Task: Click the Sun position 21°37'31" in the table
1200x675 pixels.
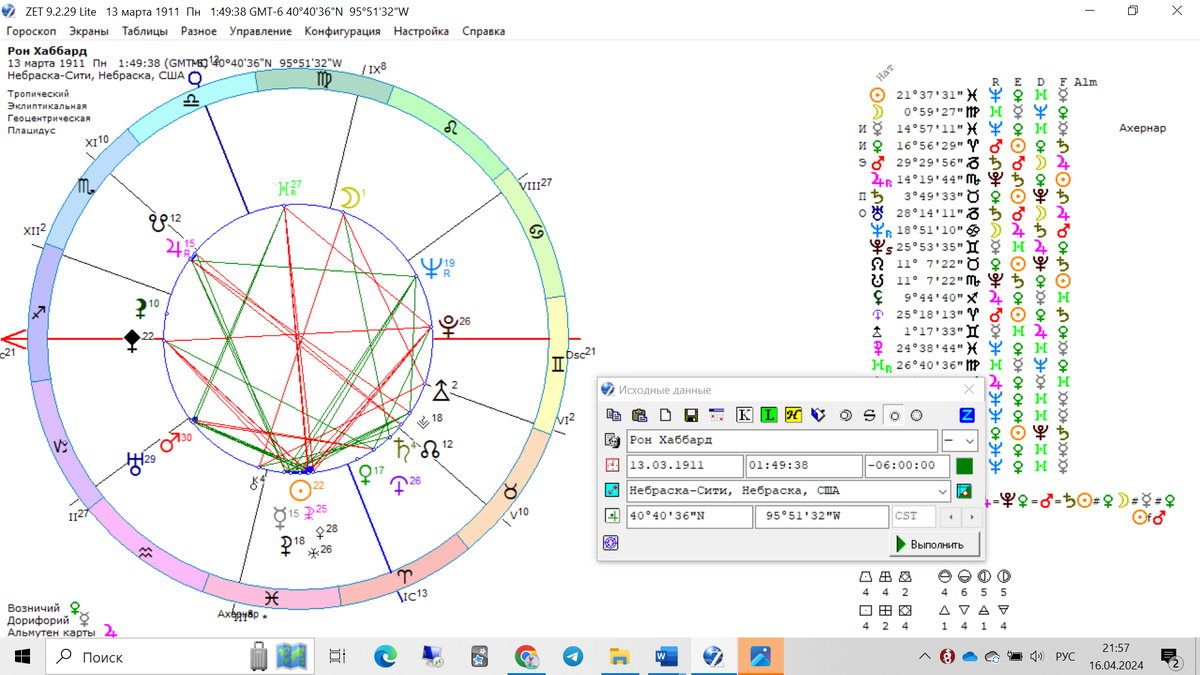Action: [x=928, y=95]
